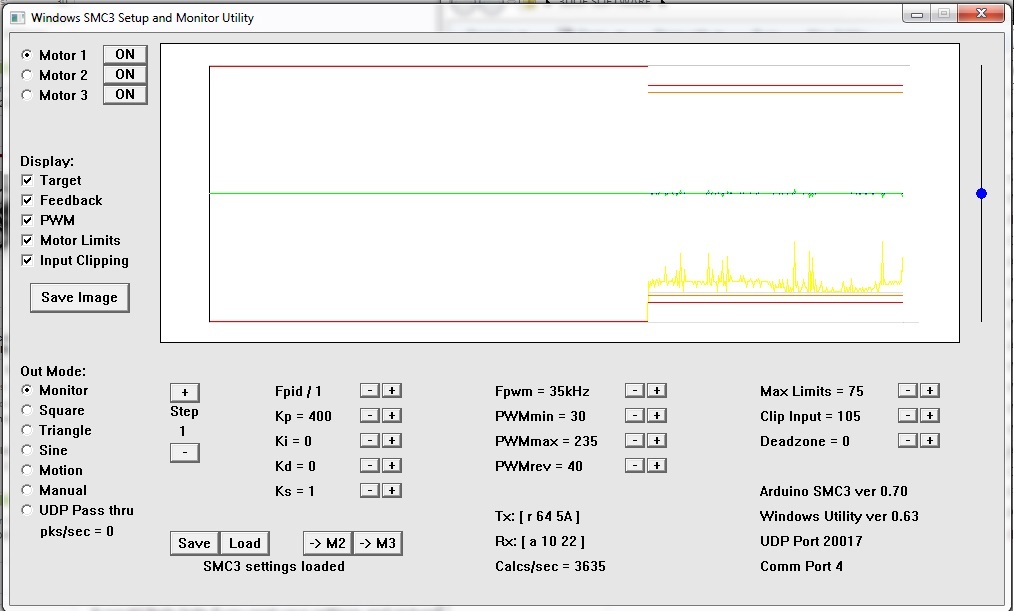Uncheck the PWM display checkbox
This screenshot has height=611, width=1014.
(x=27, y=220)
